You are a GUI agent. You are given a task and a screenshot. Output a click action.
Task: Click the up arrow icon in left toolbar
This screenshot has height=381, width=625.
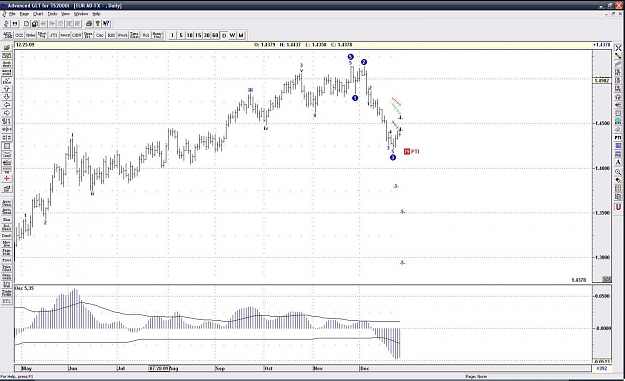click(x=7, y=89)
